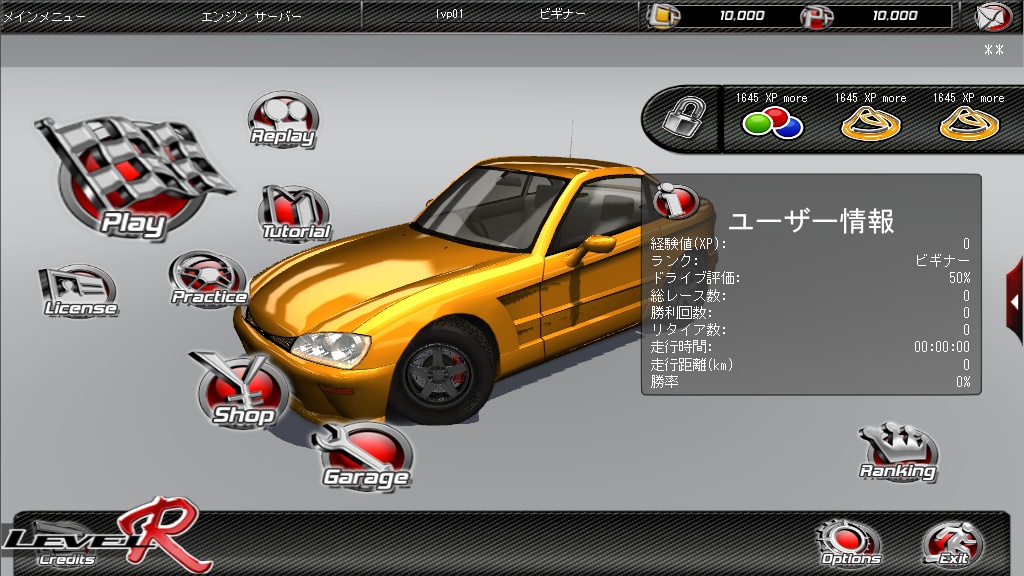Viewport: 1024px width, 576px height.
Task: Click the 勝率 0% value
Action: click(x=963, y=381)
